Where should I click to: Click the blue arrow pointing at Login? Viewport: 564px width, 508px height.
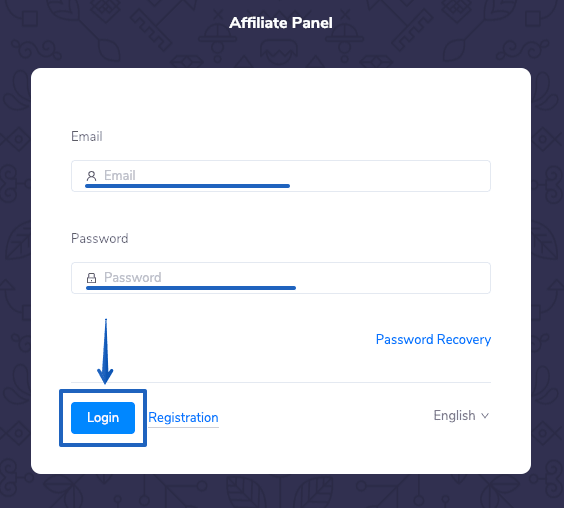[x=105, y=351]
